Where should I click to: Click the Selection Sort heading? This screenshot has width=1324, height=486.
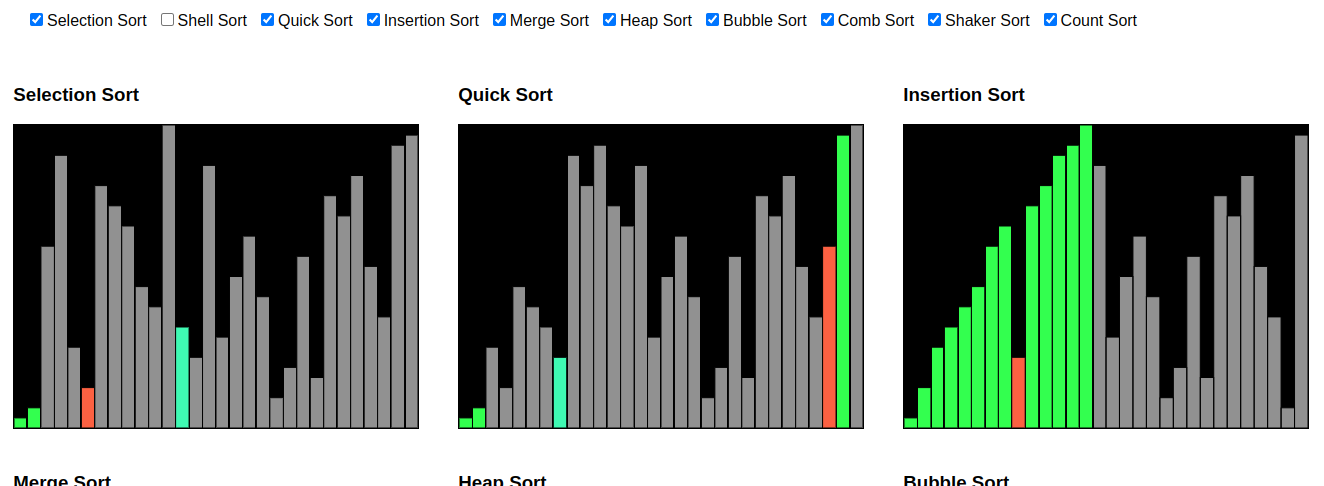click(x=76, y=95)
